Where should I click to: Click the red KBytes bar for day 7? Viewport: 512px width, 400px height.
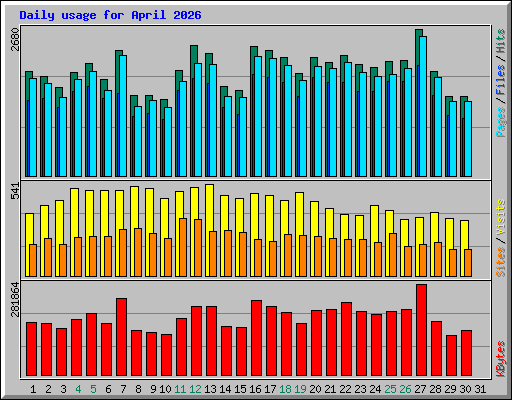point(121,337)
